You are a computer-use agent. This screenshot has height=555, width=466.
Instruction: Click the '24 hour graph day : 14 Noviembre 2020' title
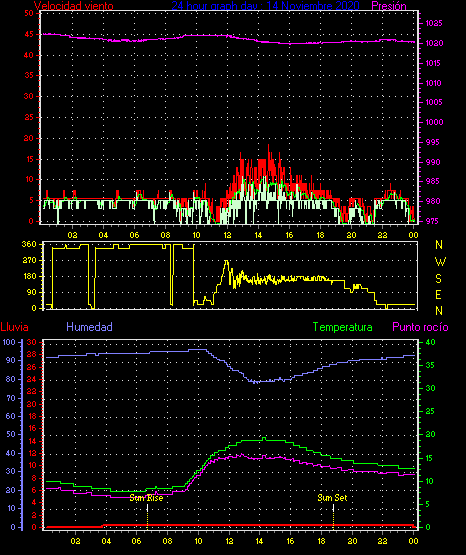point(265,5)
